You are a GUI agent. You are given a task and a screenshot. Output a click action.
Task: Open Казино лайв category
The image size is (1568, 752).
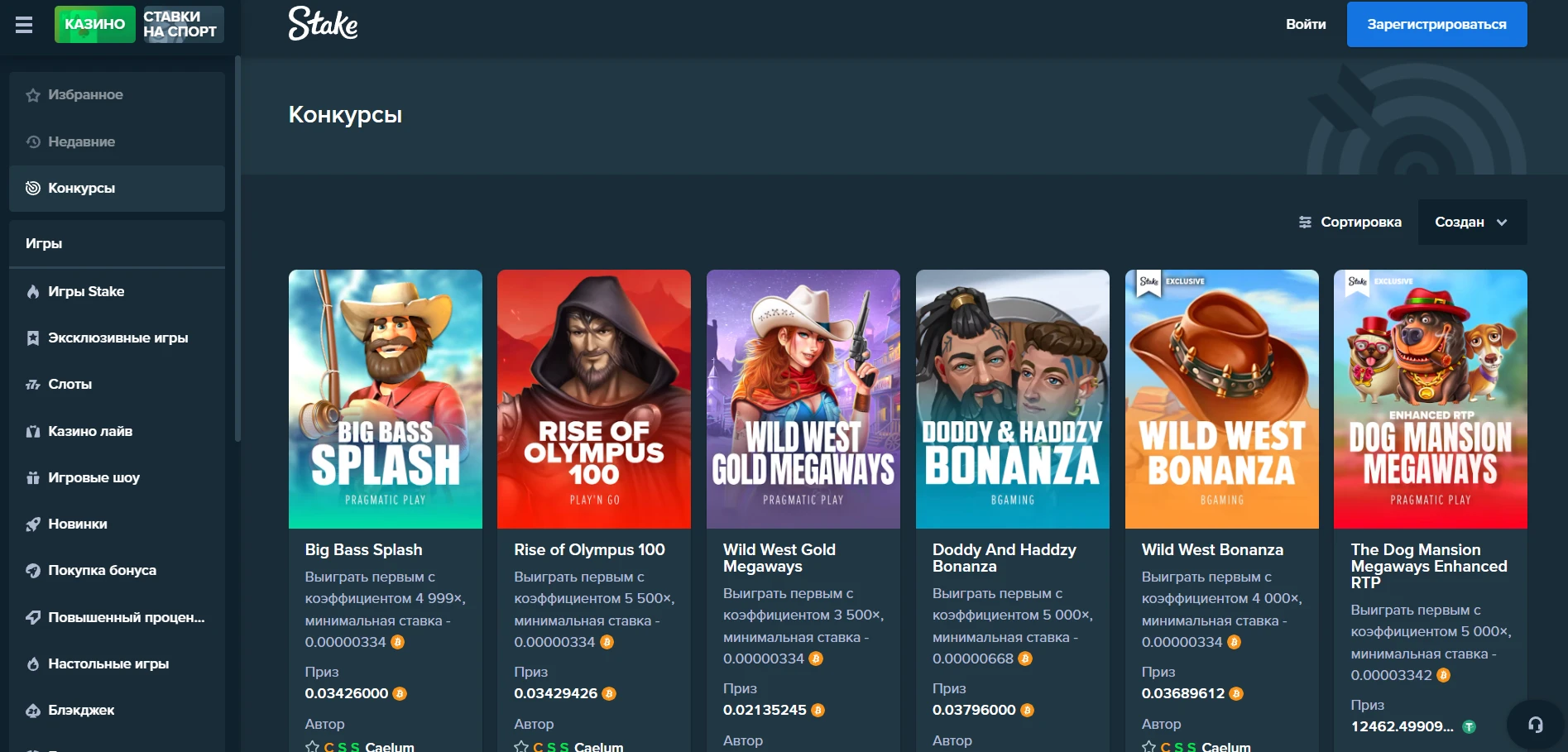[117, 431]
